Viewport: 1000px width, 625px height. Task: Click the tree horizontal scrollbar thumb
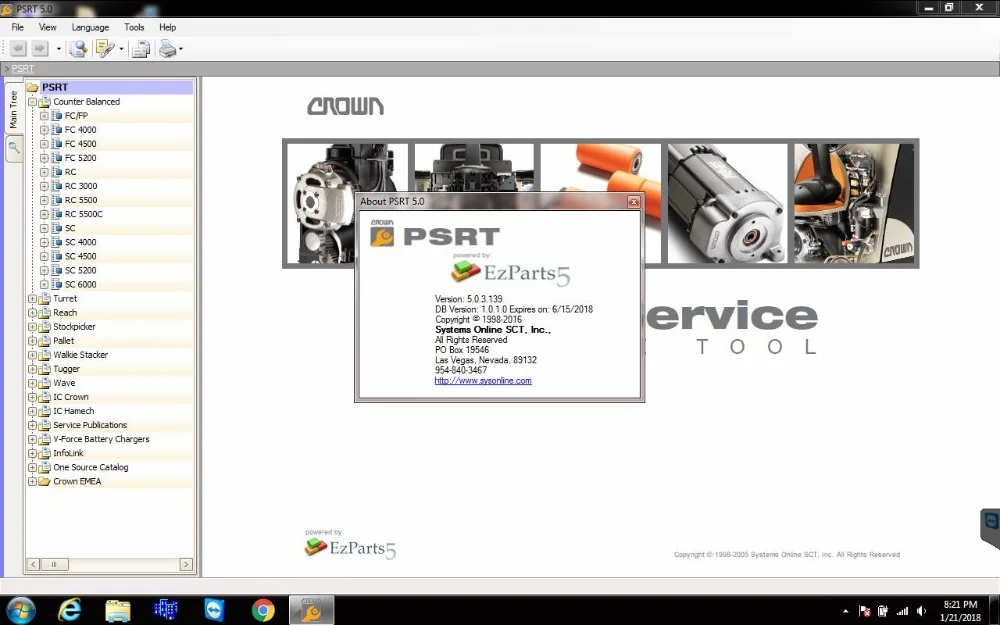(x=54, y=564)
